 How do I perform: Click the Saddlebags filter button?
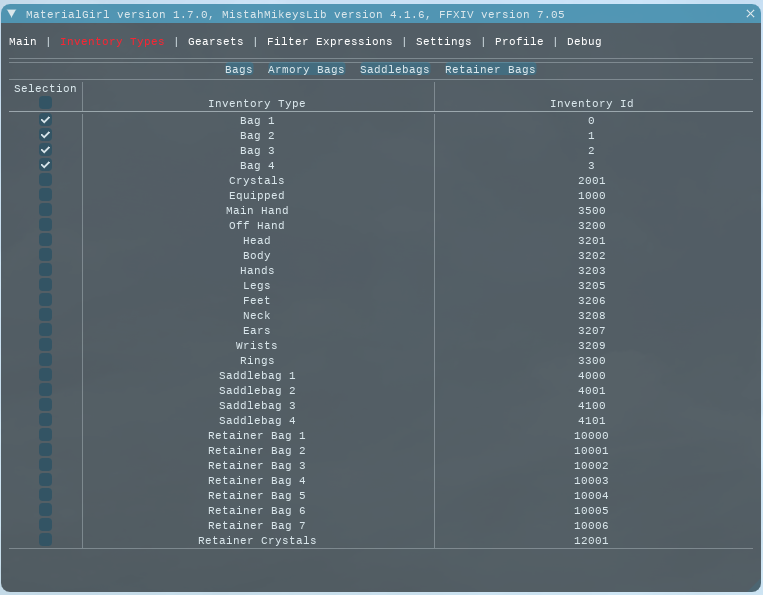[395, 70]
